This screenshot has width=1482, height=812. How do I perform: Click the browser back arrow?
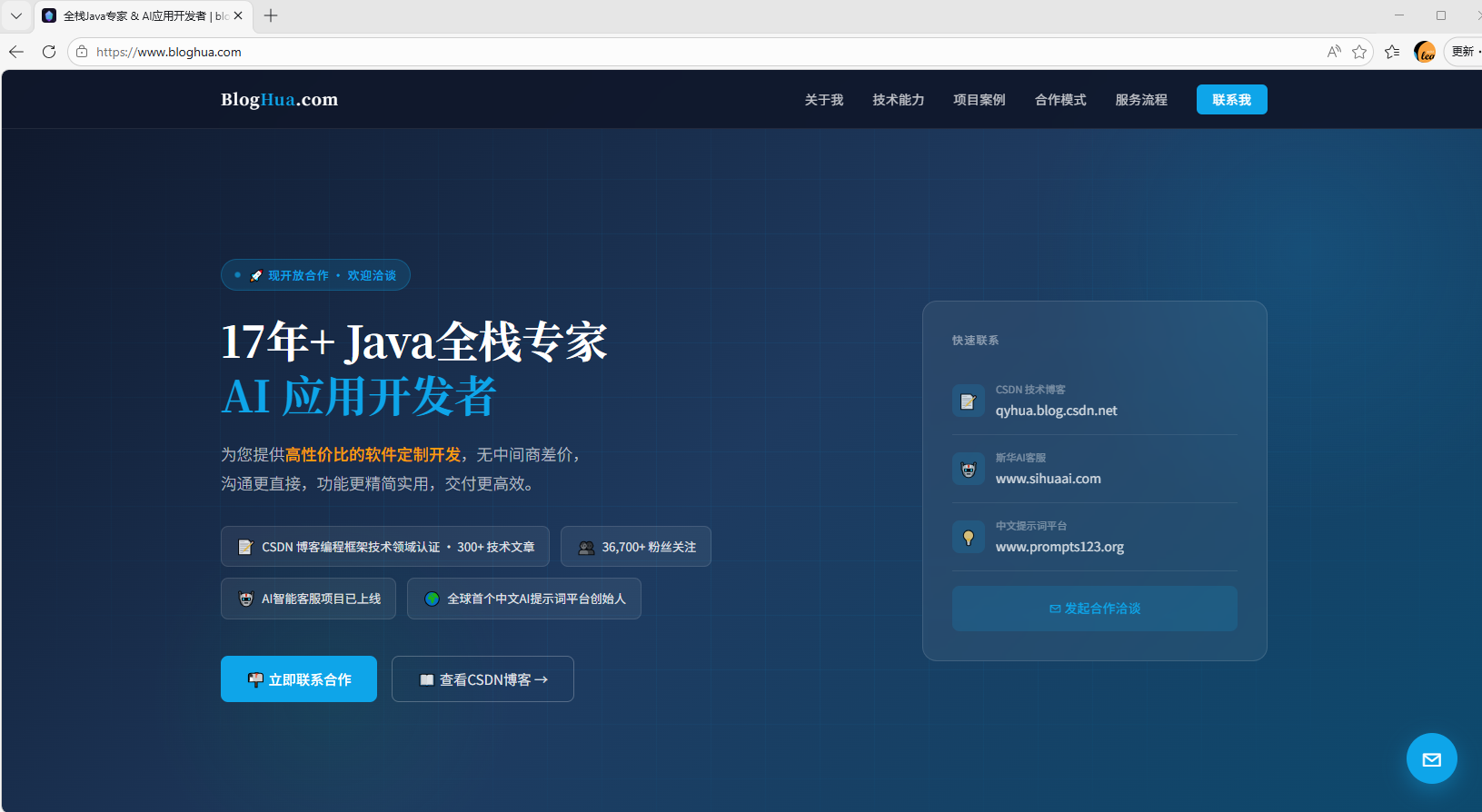coord(16,52)
